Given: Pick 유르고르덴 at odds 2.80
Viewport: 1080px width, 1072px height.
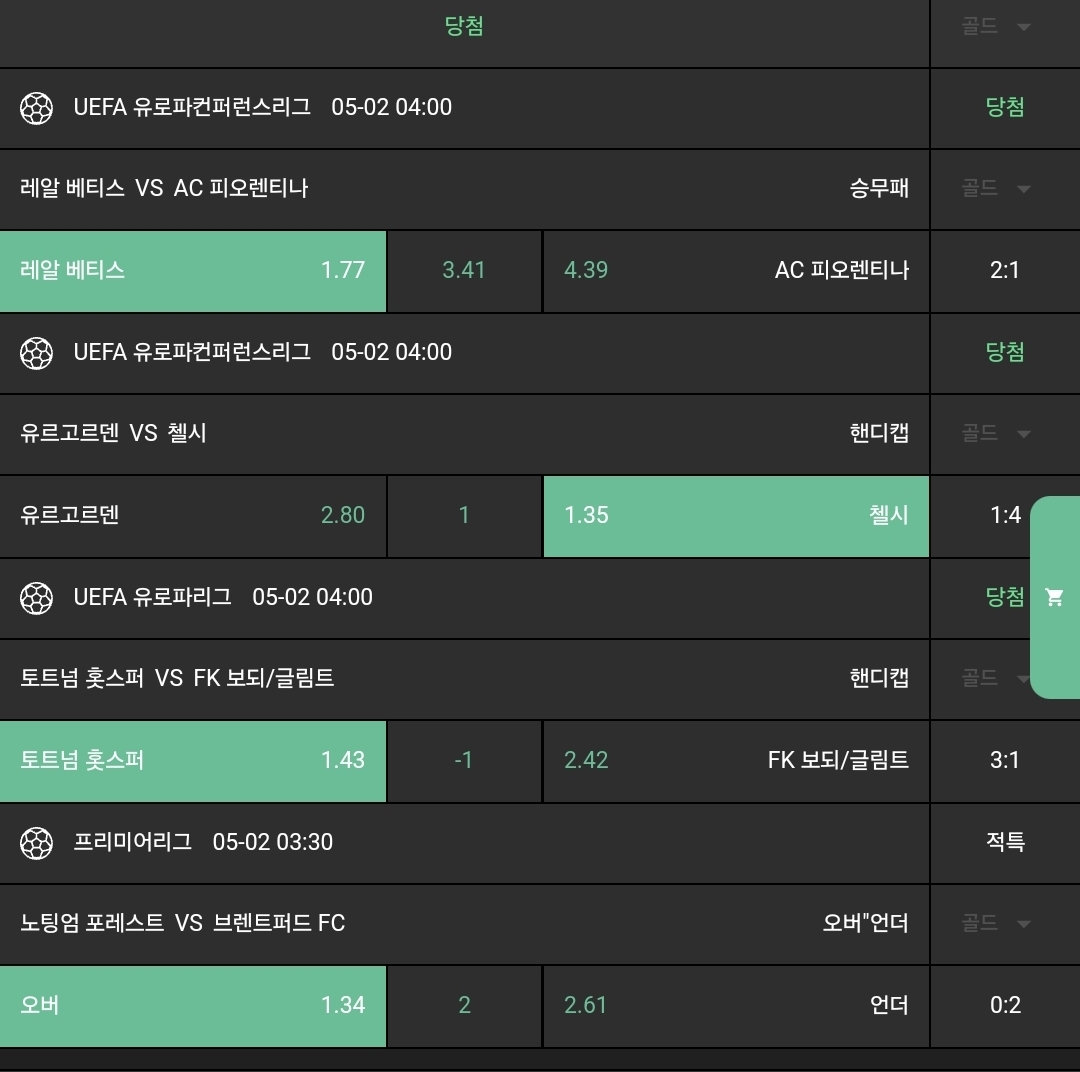Looking at the screenshot, I should click(x=193, y=515).
